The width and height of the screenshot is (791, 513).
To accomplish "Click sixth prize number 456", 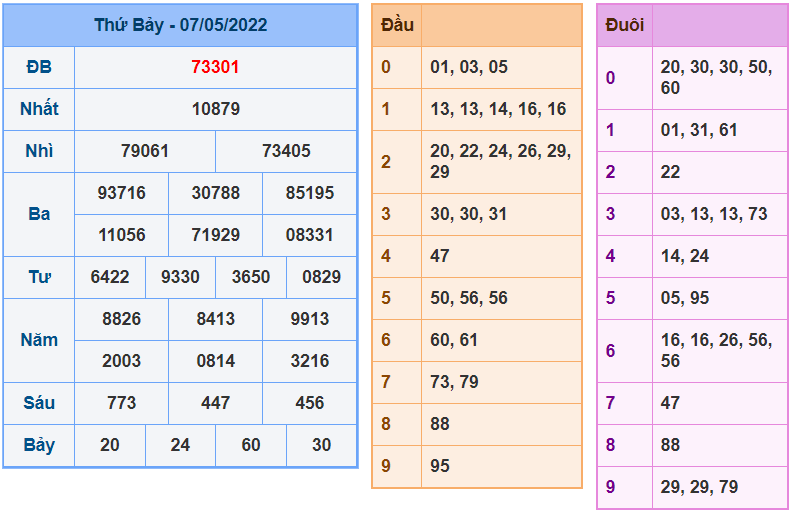I will point(310,402).
